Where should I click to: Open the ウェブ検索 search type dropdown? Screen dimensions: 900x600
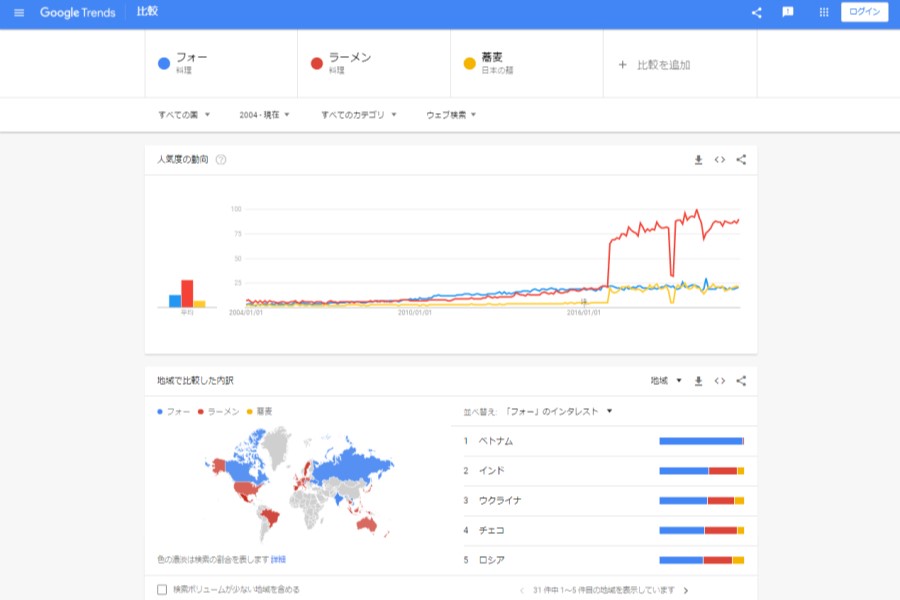451,115
